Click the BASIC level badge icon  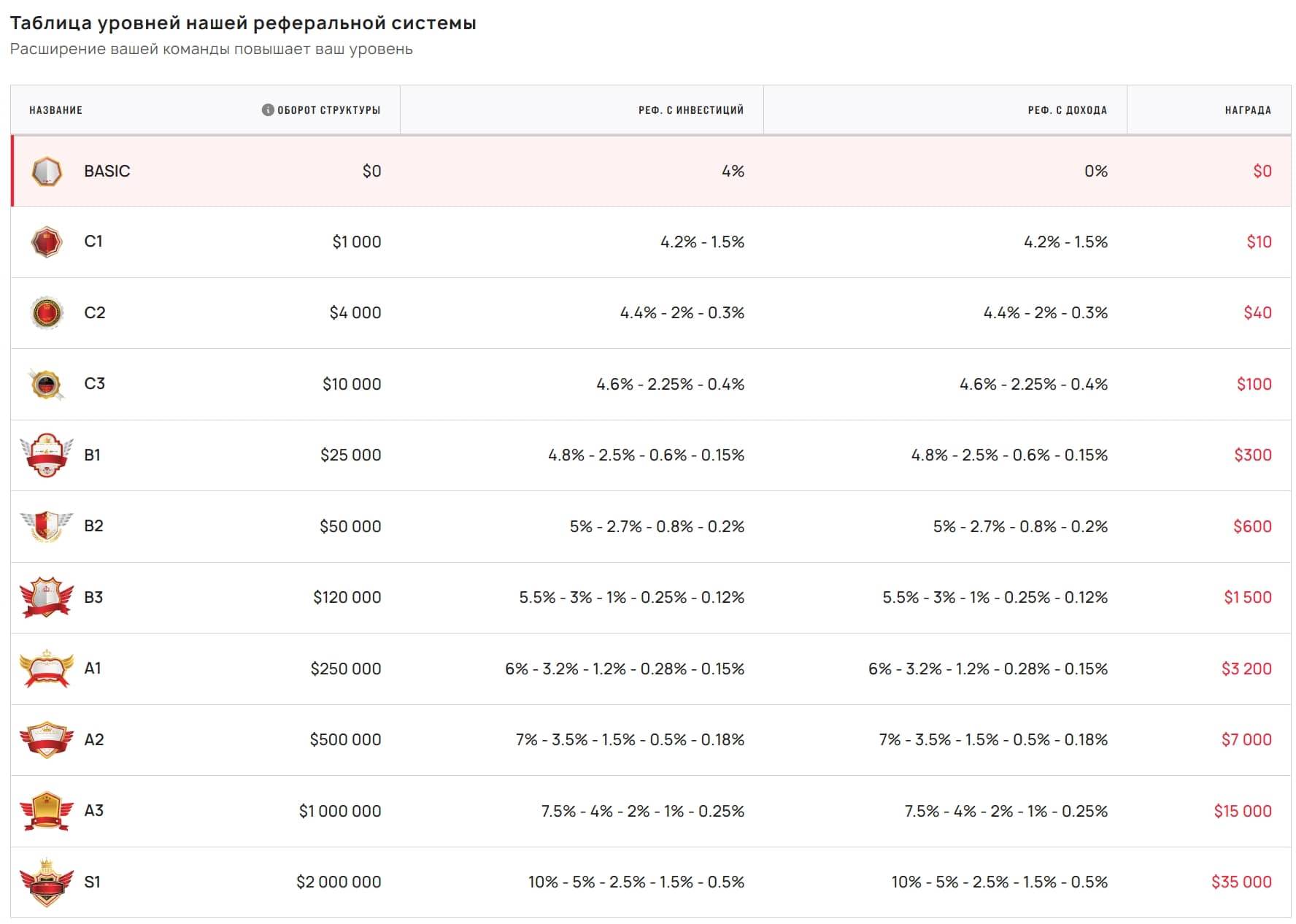click(46, 172)
